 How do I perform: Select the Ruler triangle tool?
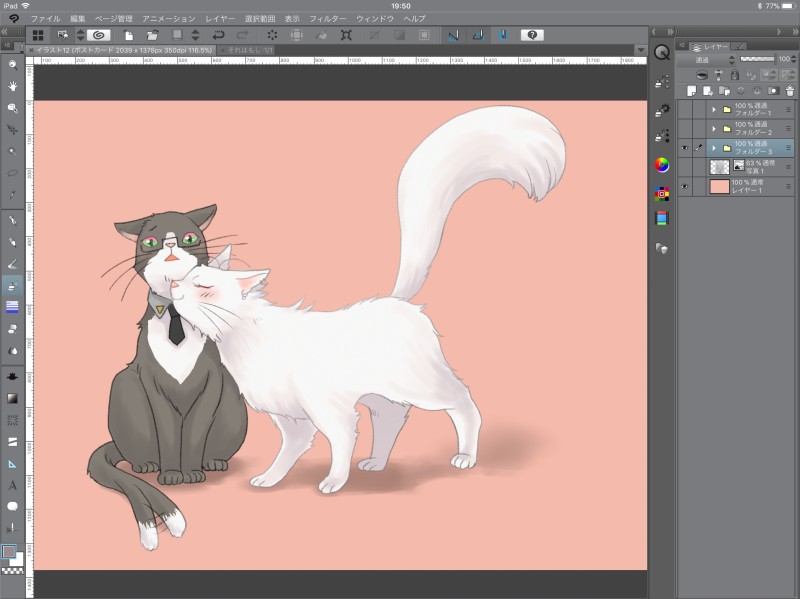[x=13, y=463]
